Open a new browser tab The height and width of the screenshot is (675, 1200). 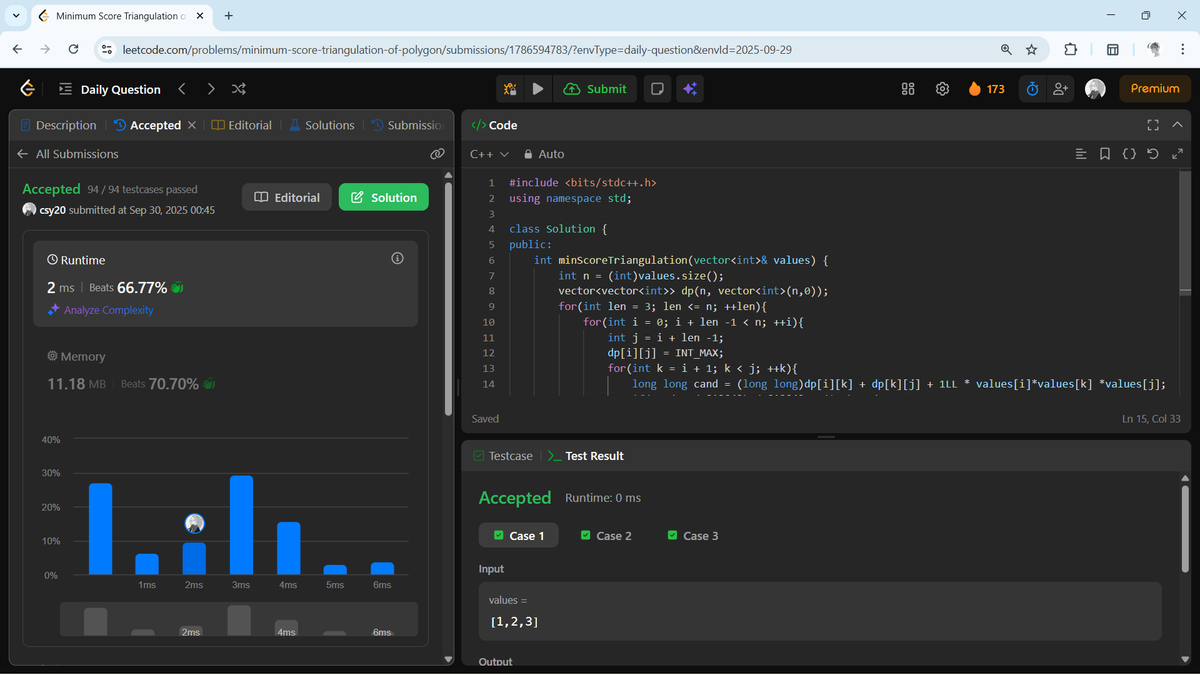tap(229, 16)
